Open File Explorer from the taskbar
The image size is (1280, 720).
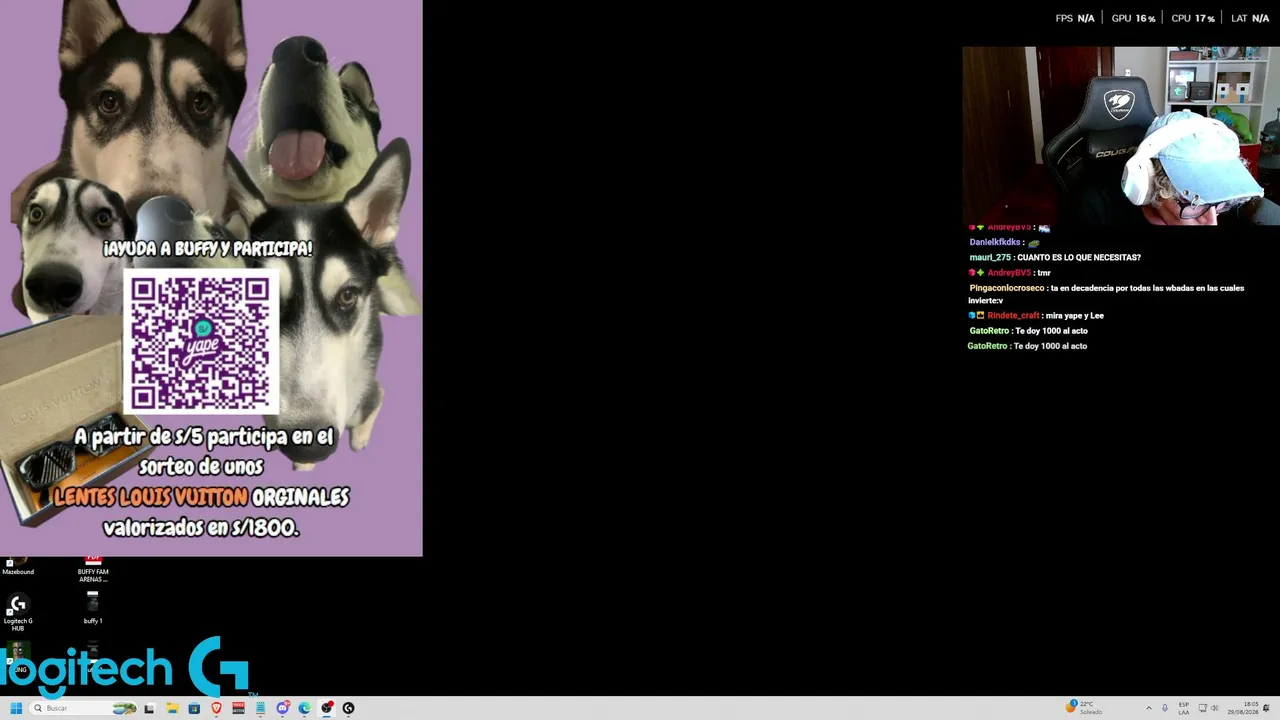(x=172, y=708)
